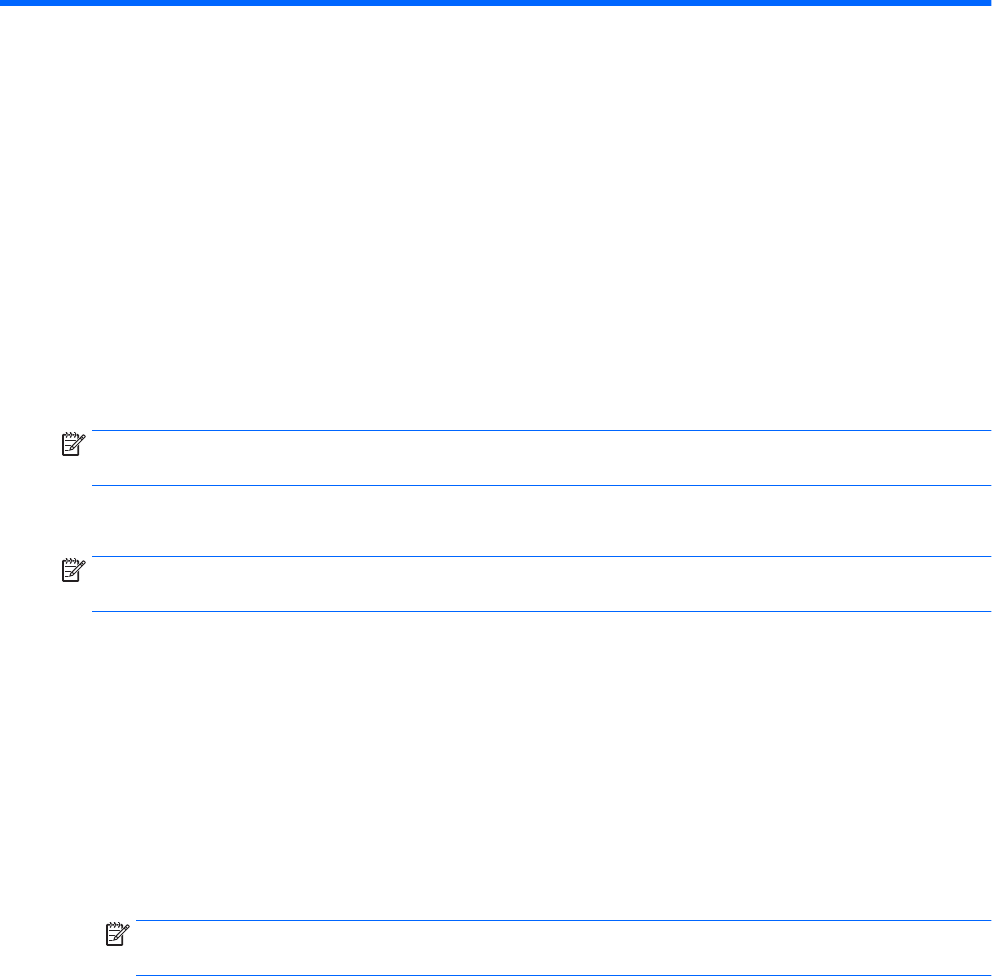Click inside the second note's empty body
This screenshot has height=976, width=992.
tap(540, 585)
